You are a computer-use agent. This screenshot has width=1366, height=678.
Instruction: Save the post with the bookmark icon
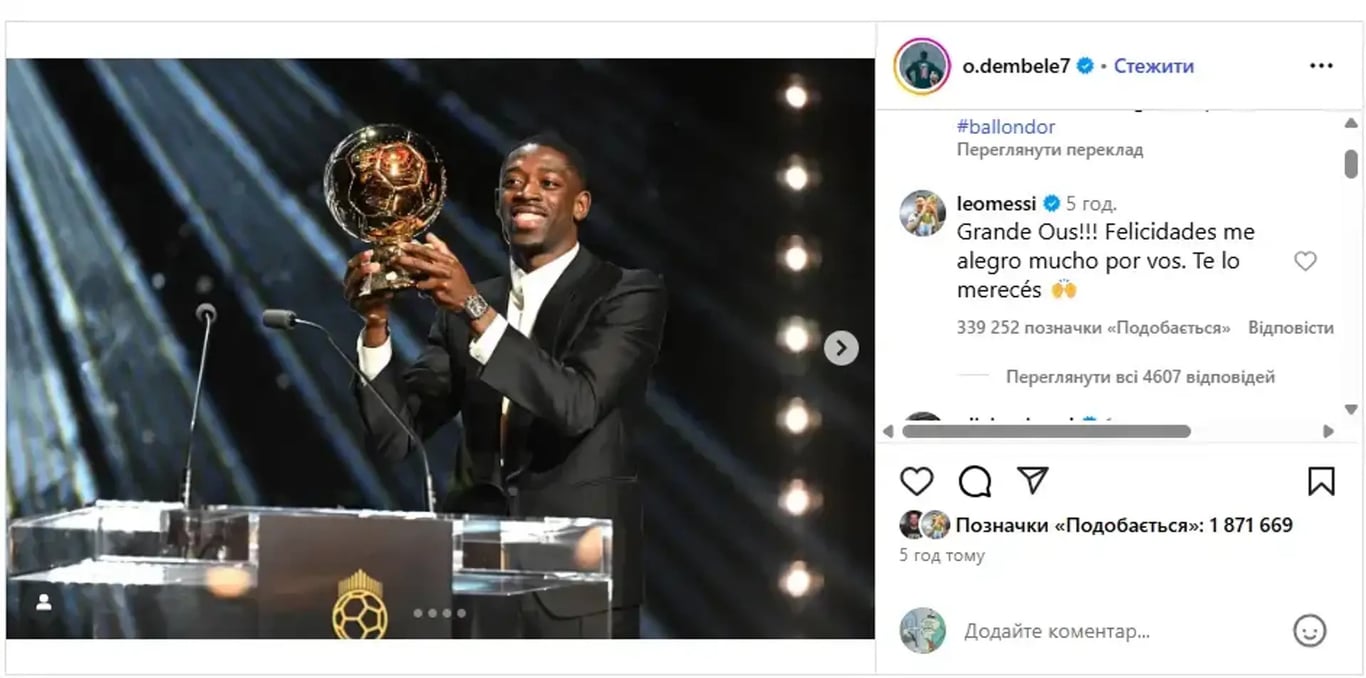(x=1321, y=481)
